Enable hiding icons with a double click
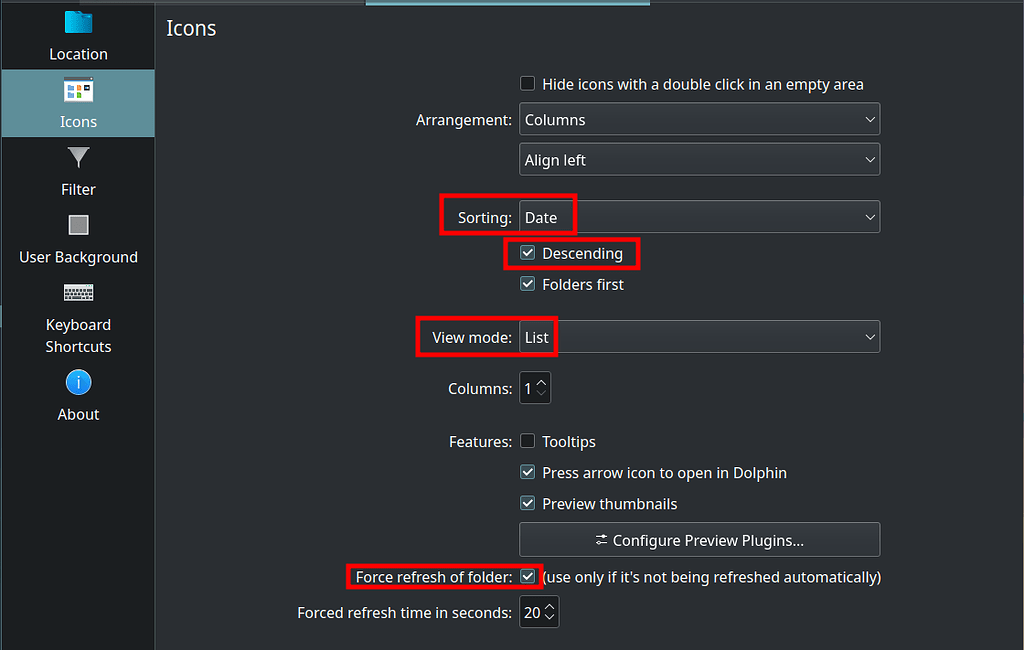 527,84
